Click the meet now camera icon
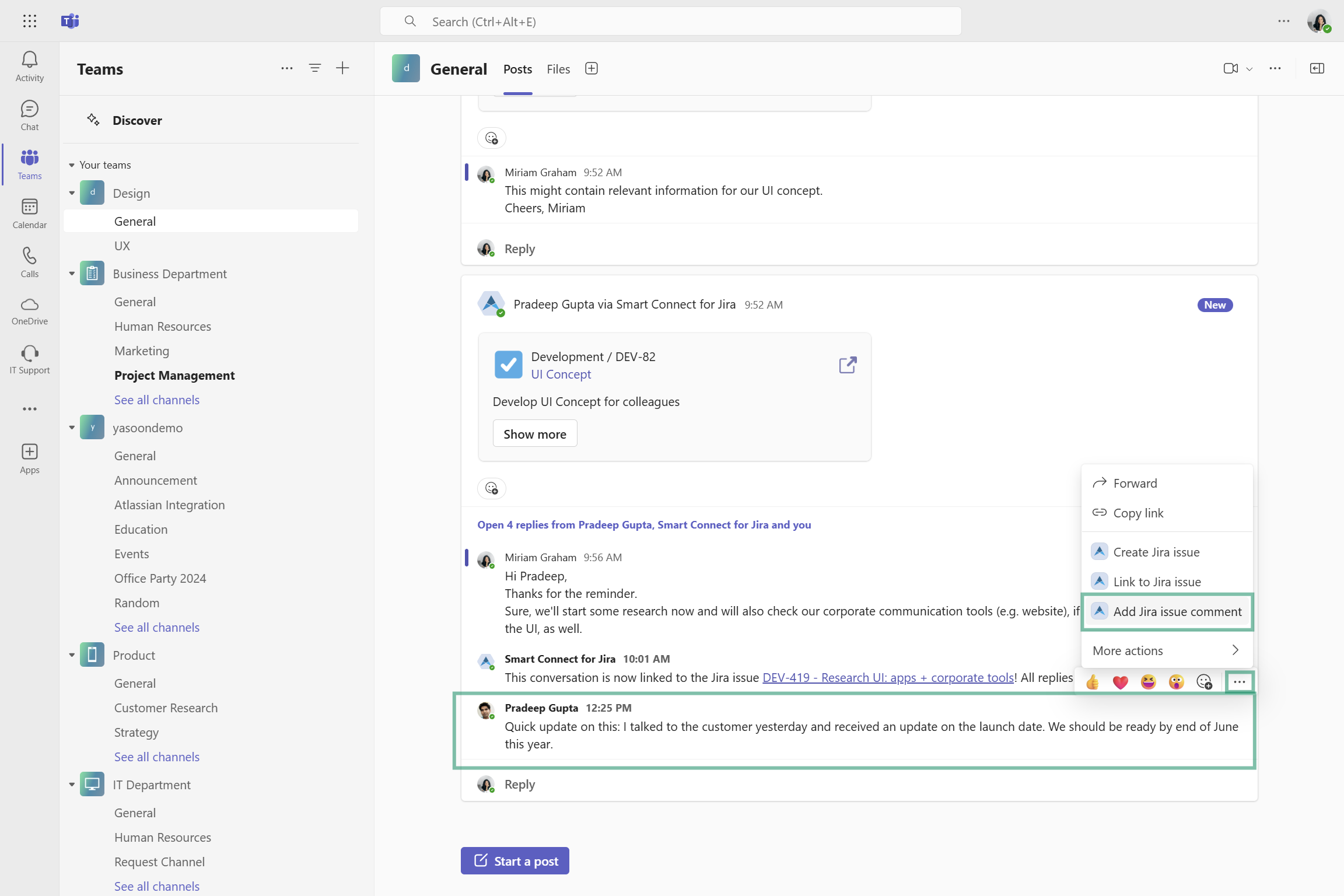Screen dimensions: 1344x896 point(1230,68)
